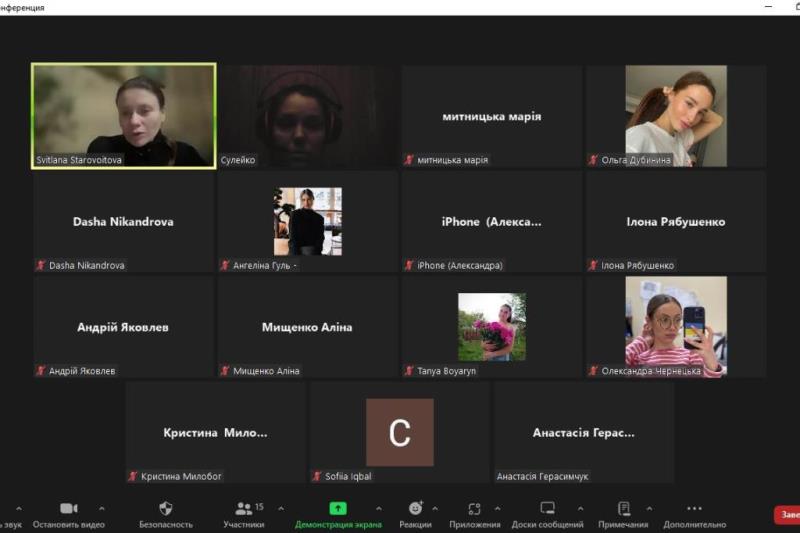Open the More options three-dots icon
The height and width of the screenshot is (533, 800).
(x=694, y=508)
